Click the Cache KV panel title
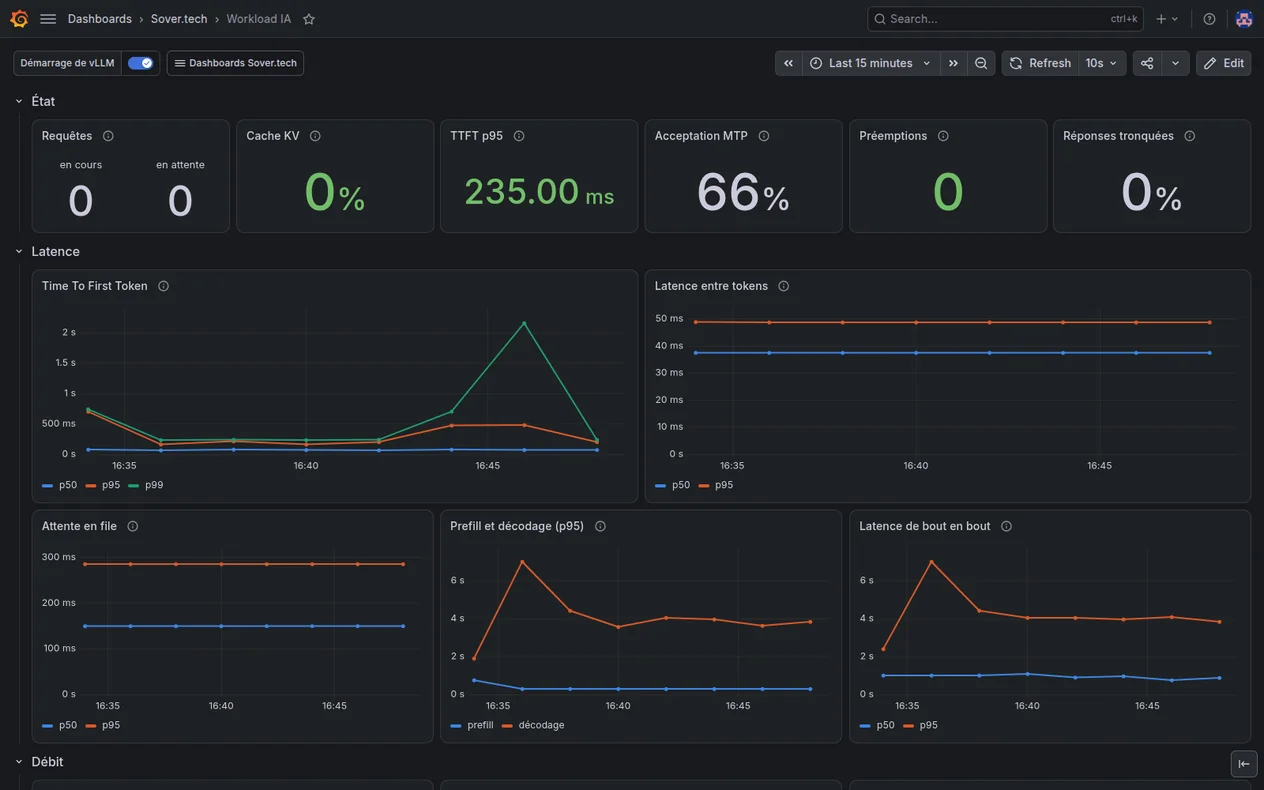The image size is (1264, 790). (273, 136)
